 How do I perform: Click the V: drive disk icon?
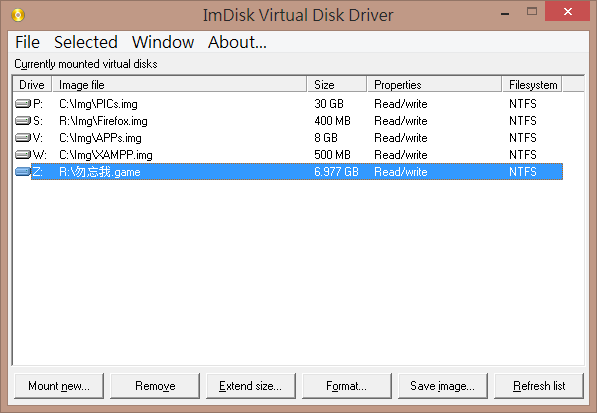coord(23,137)
